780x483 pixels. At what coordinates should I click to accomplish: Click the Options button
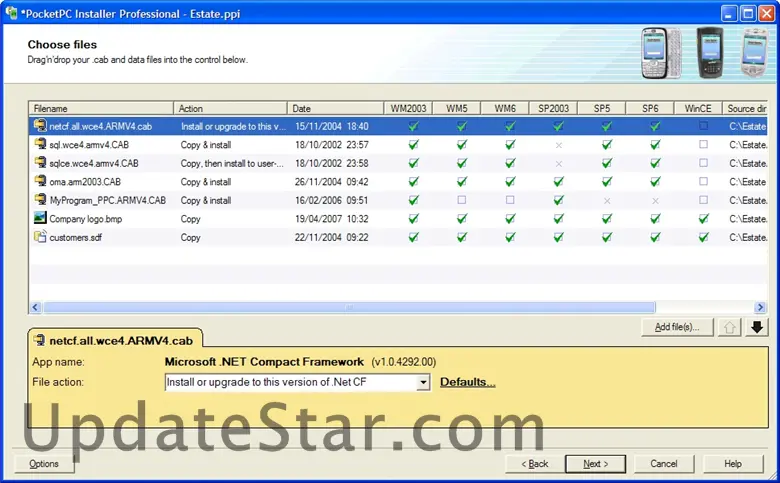(44, 464)
